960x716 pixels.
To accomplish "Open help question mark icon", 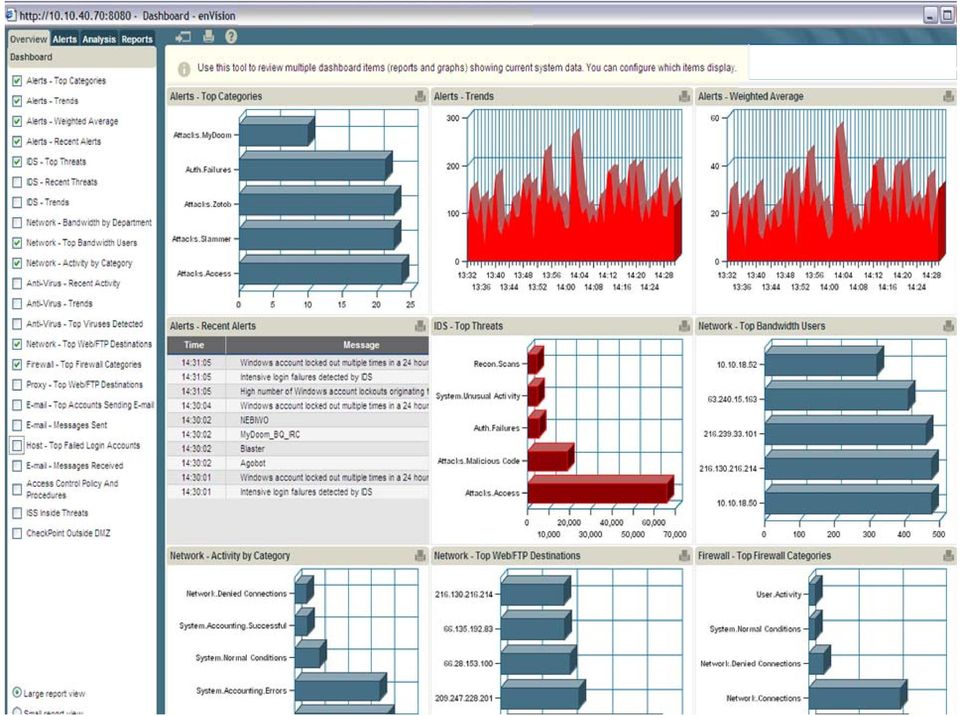I will coord(231,37).
